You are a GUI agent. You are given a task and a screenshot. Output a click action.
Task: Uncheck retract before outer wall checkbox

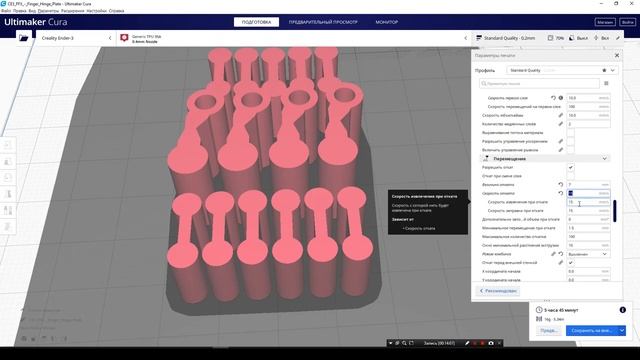click(x=571, y=262)
